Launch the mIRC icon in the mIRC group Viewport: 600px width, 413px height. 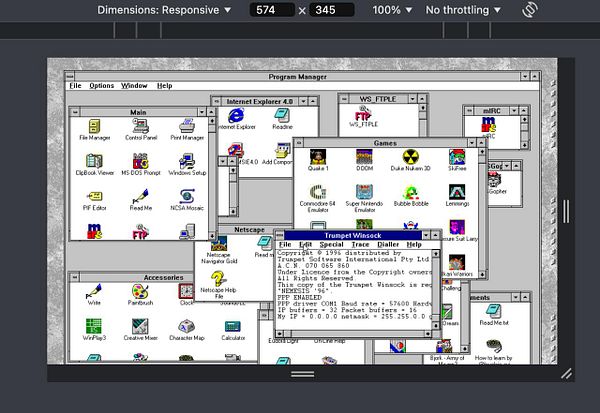(489, 127)
